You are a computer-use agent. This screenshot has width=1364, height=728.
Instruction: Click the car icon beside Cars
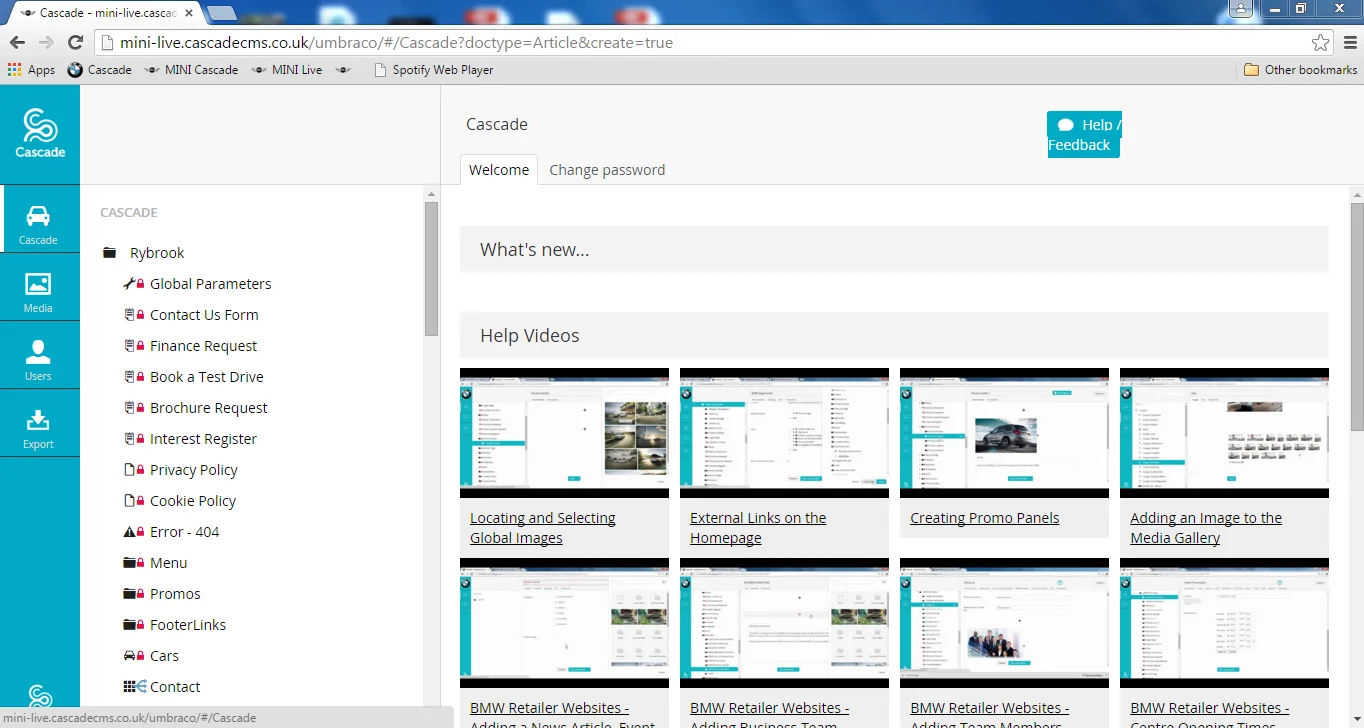click(129, 656)
